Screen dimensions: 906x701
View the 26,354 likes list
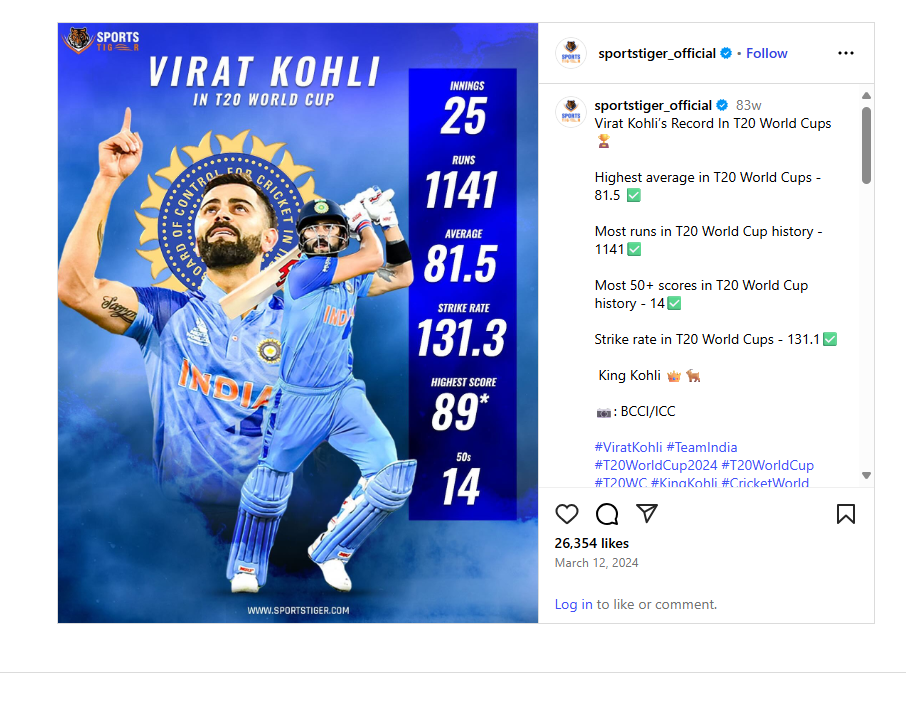[591, 543]
